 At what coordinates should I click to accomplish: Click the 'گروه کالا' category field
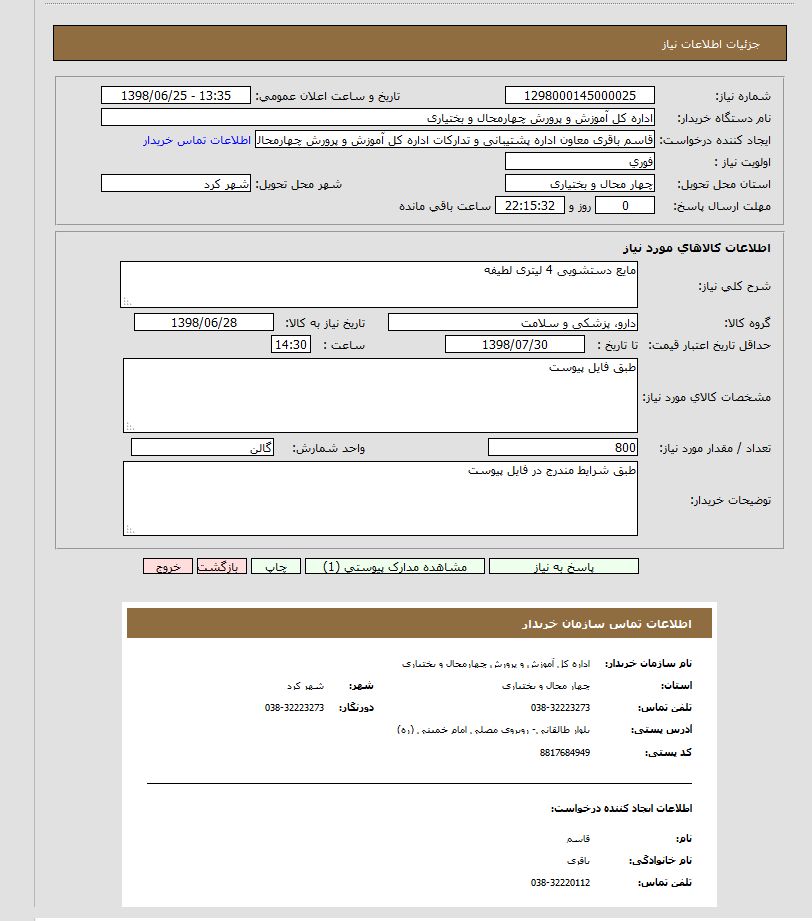[513, 323]
